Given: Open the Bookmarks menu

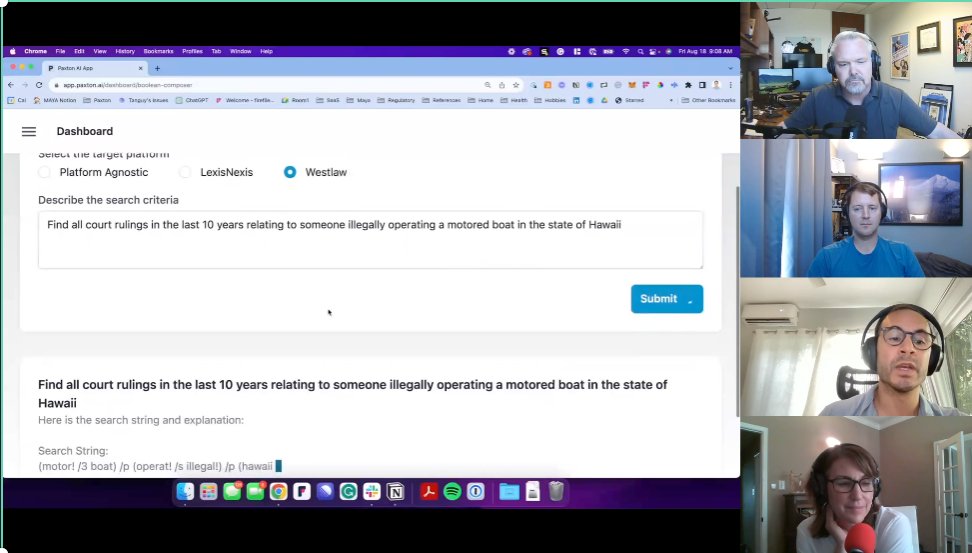Looking at the screenshot, I should coord(158,51).
